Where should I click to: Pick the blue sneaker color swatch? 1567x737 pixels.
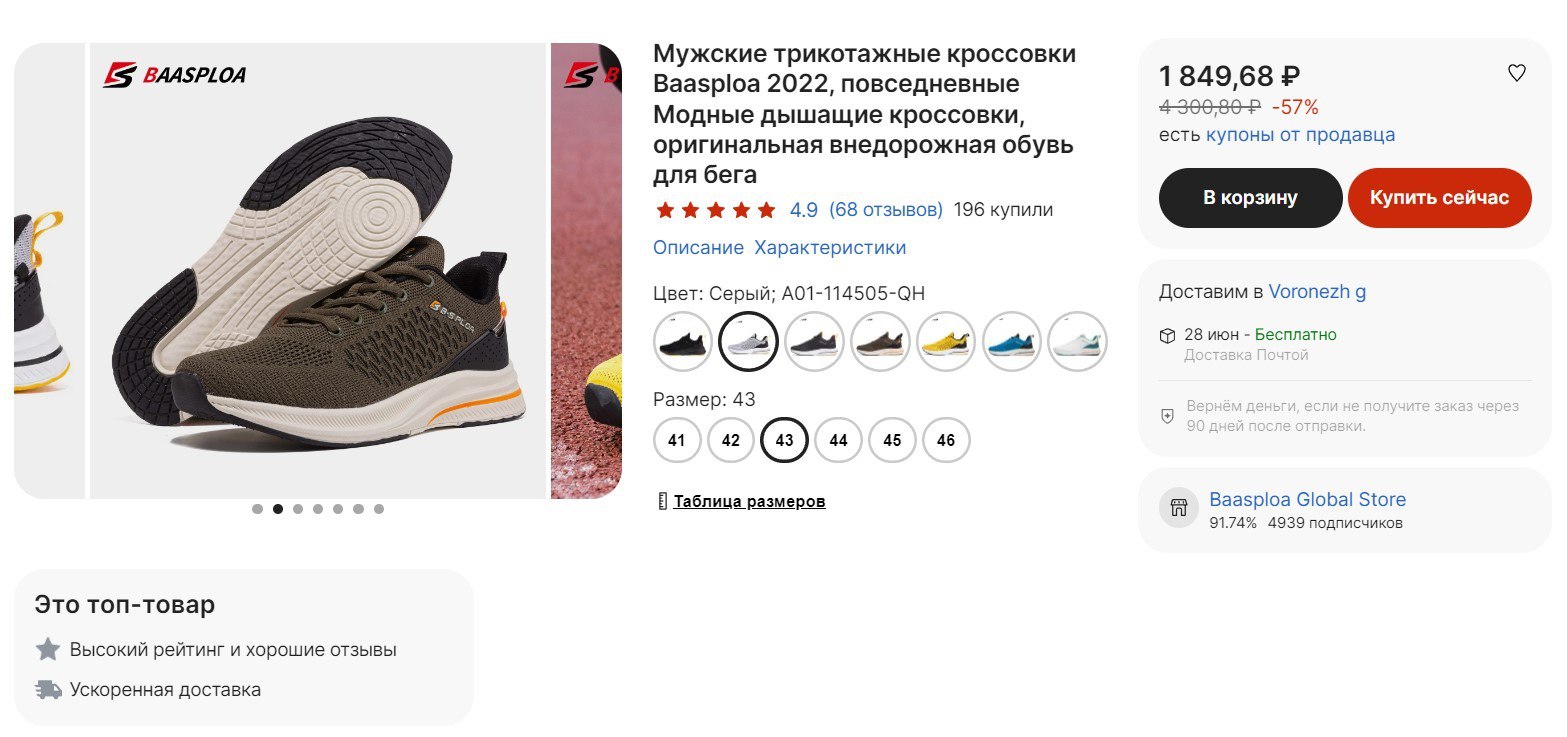tap(1011, 342)
